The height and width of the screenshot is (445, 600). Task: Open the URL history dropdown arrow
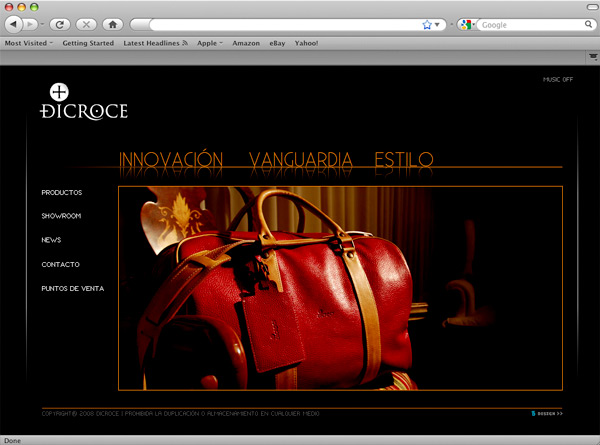[437, 24]
